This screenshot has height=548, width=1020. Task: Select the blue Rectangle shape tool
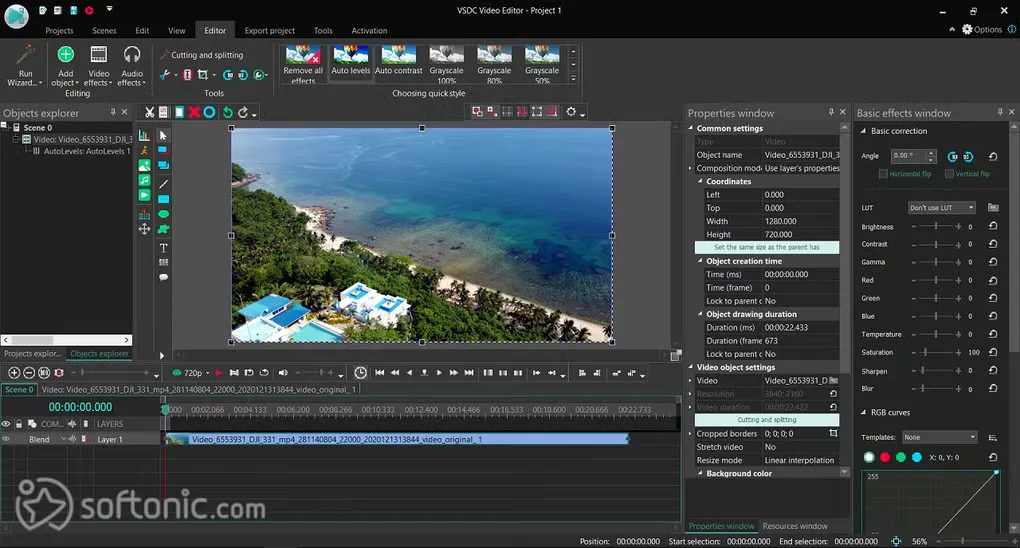coord(163,199)
